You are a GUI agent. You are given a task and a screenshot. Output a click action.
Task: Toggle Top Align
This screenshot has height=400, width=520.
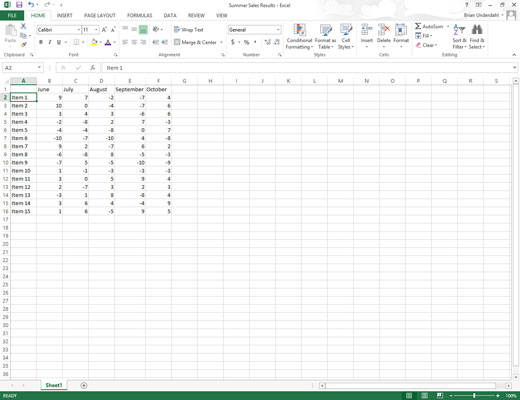(125, 29)
